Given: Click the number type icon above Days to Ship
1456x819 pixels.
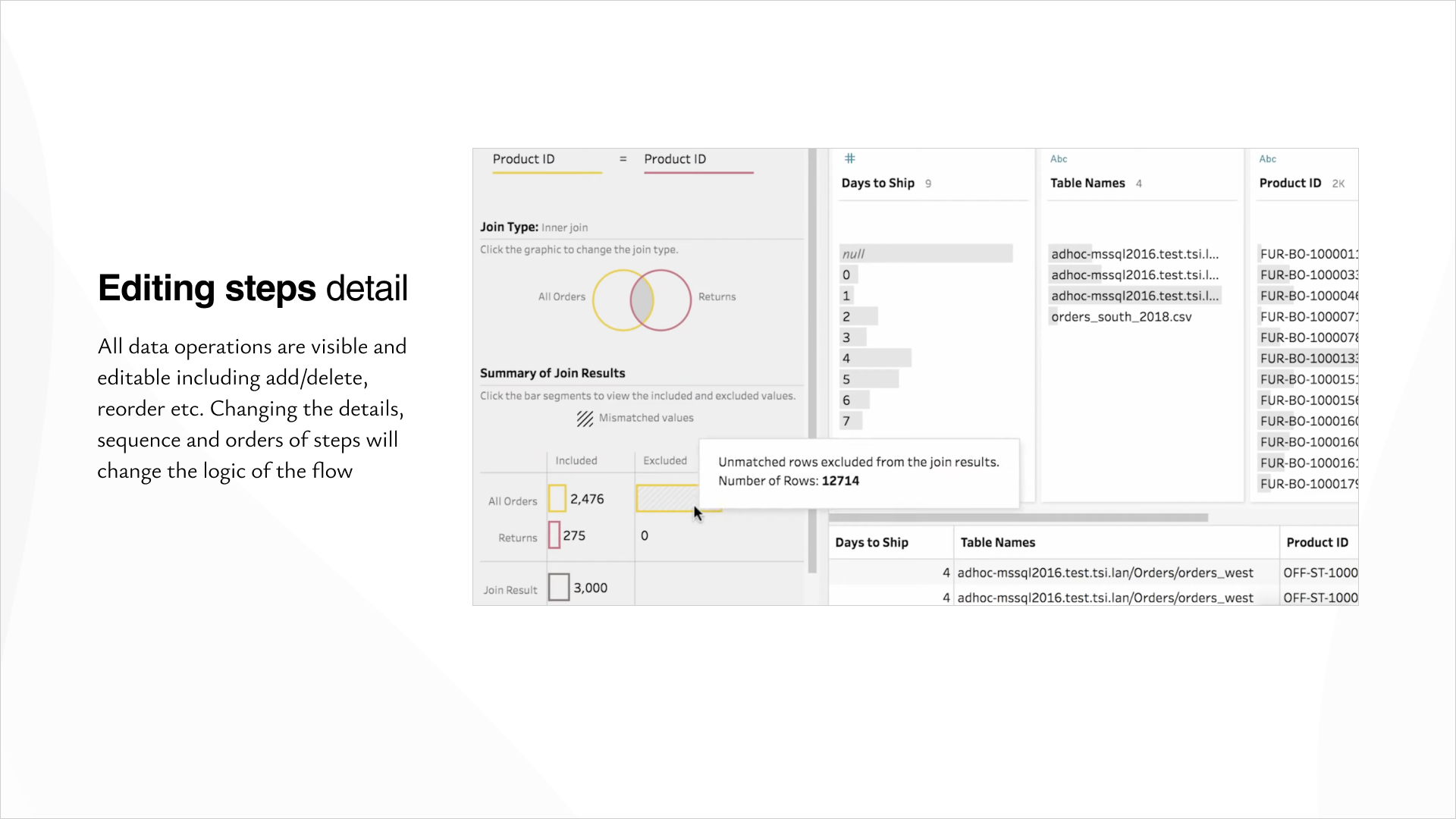Looking at the screenshot, I should click(850, 158).
